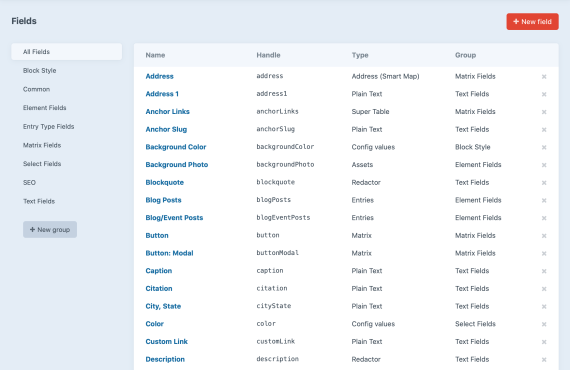Image resolution: width=570 pixels, height=370 pixels.
Task: Remove the Blockquote field
Action: [544, 182]
